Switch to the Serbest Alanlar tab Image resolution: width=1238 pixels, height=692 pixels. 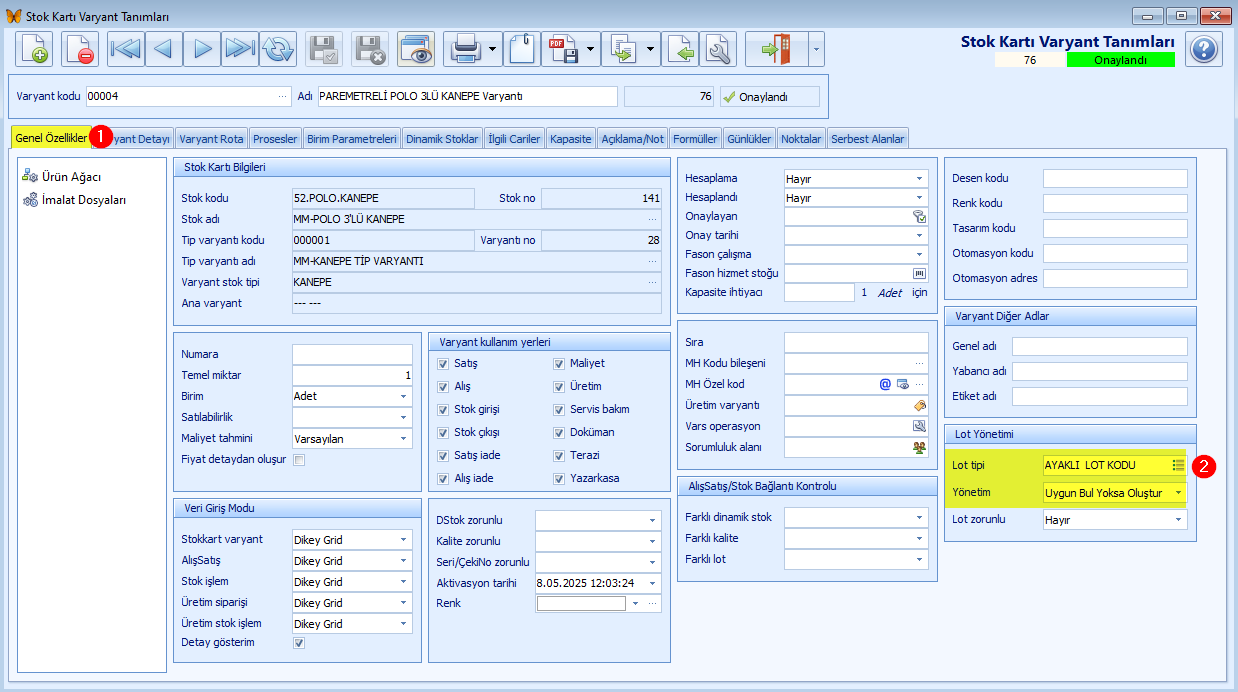coord(868,139)
